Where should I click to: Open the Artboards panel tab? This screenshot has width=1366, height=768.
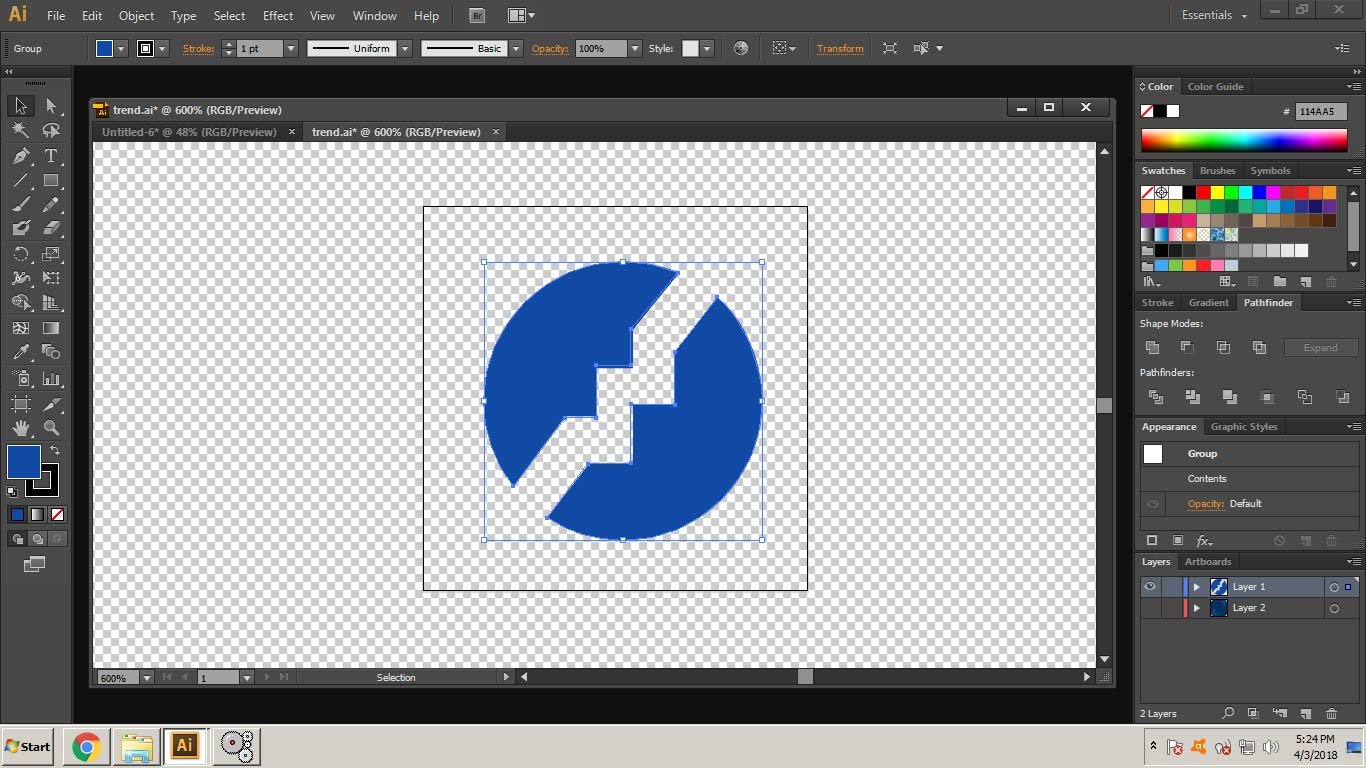(x=1208, y=562)
